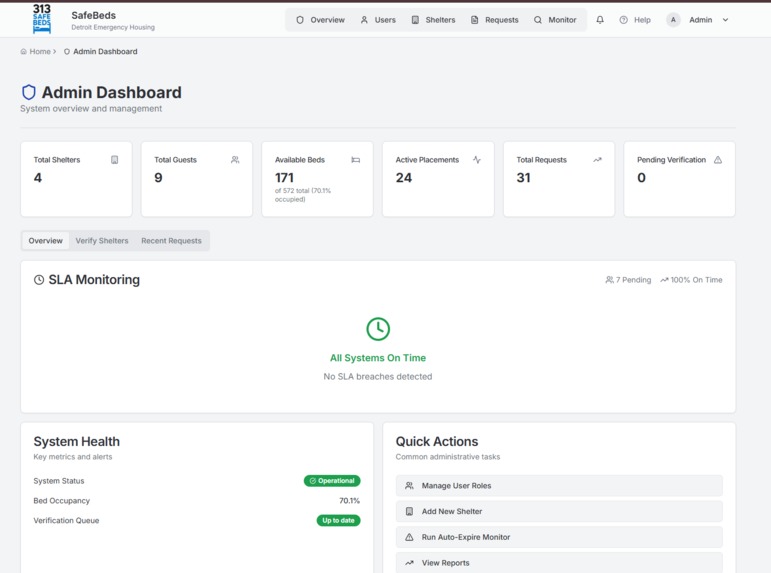Image resolution: width=771 pixels, height=573 pixels.
Task: Click the System Status label
Action: point(59,481)
